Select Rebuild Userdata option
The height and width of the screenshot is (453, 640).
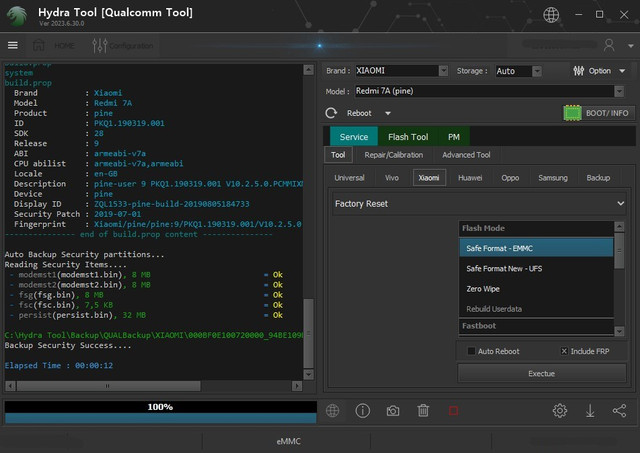[536, 309]
